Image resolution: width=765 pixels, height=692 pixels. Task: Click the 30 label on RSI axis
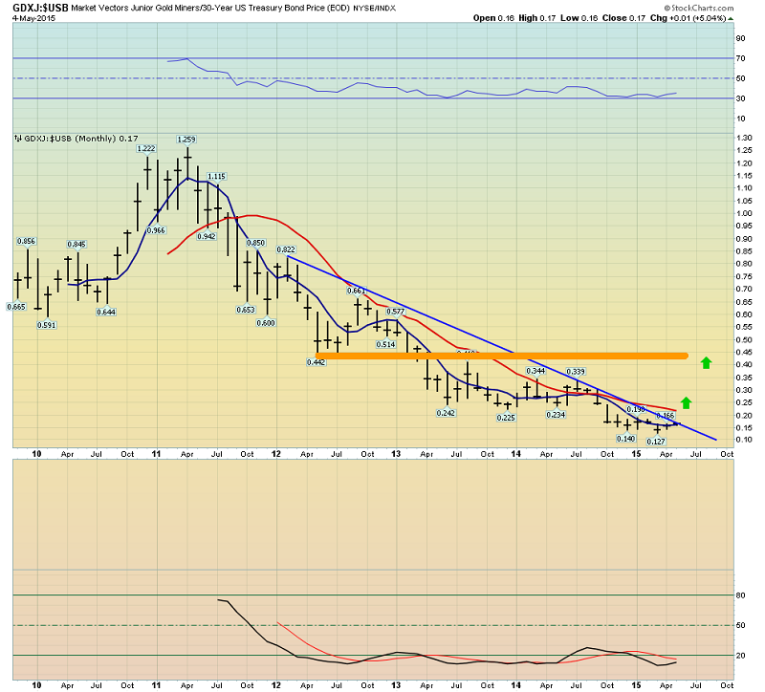(741, 98)
